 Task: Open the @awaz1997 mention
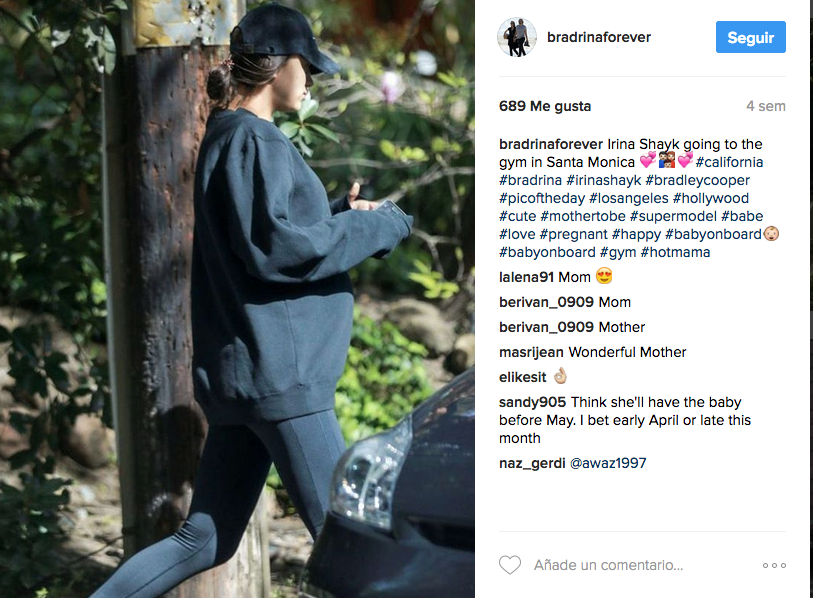tap(608, 463)
